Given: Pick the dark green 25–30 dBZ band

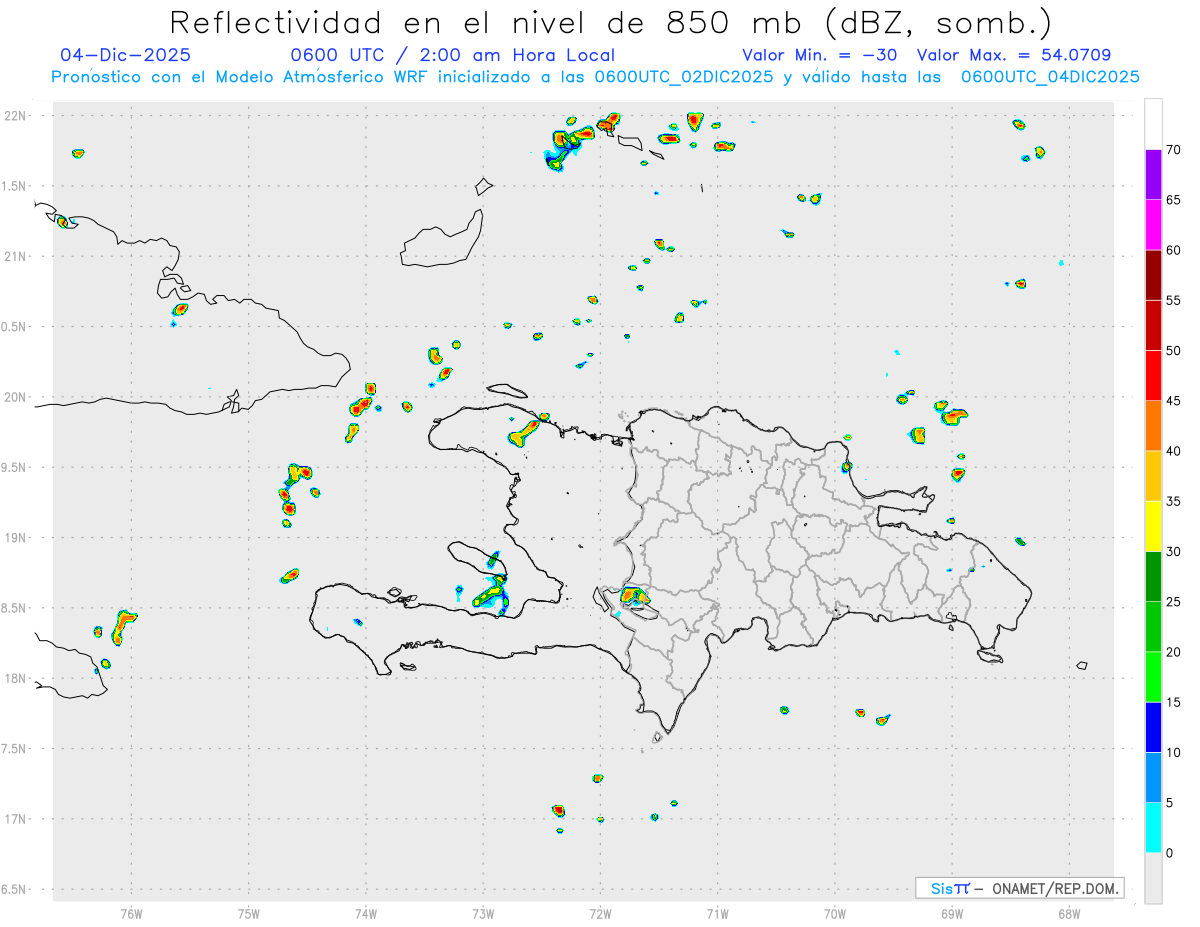Looking at the screenshot, I should point(1153,577).
